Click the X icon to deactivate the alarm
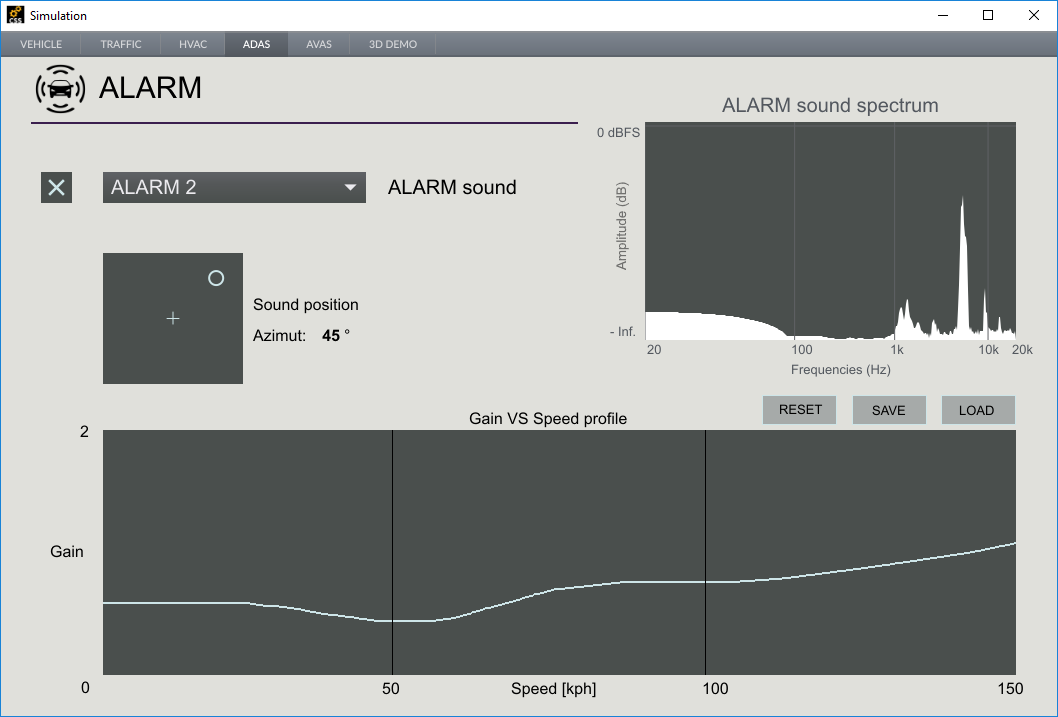Image resolution: width=1058 pixels, height=717 pixels. coord(56,187)
